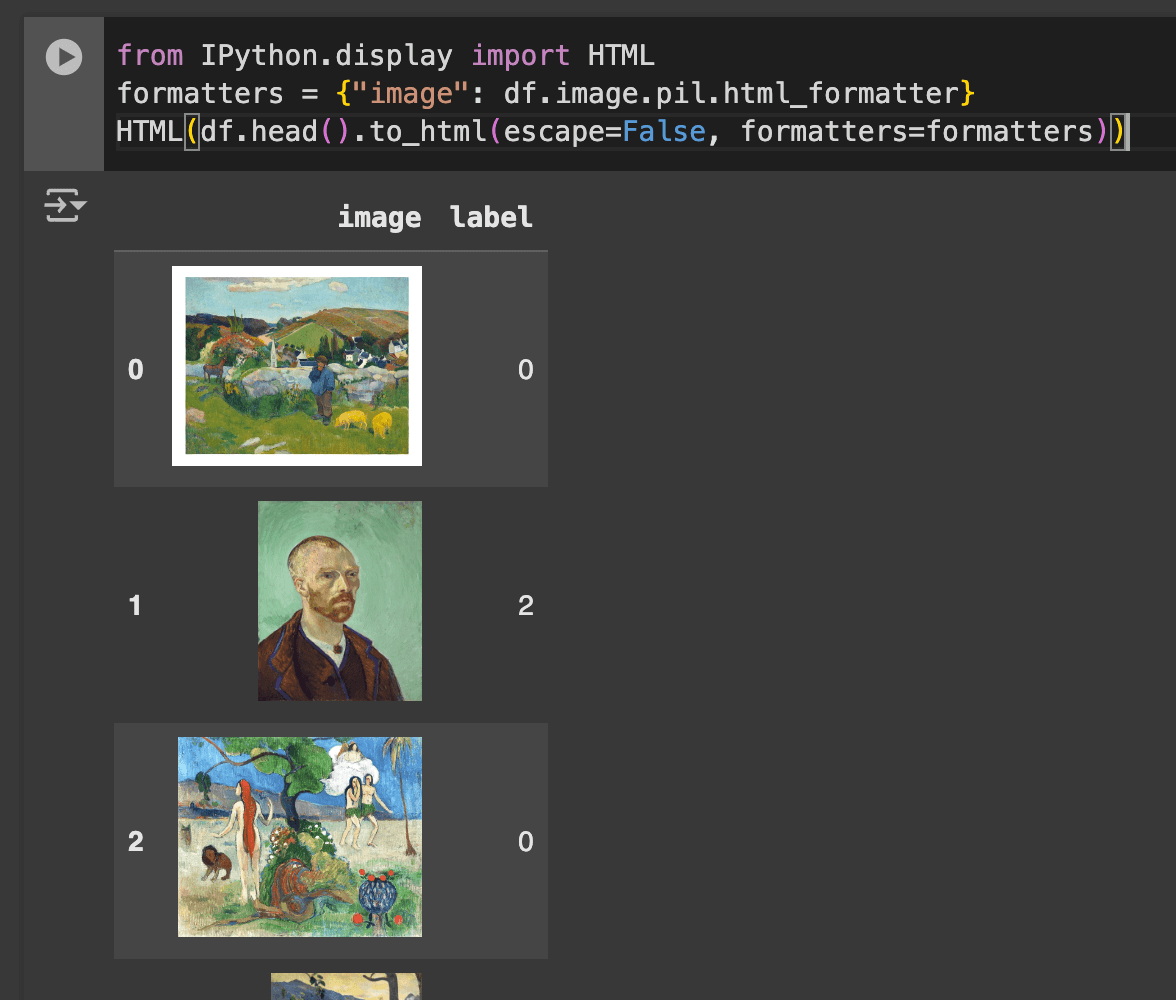Click row index 2 in the table

pos(136,841)
